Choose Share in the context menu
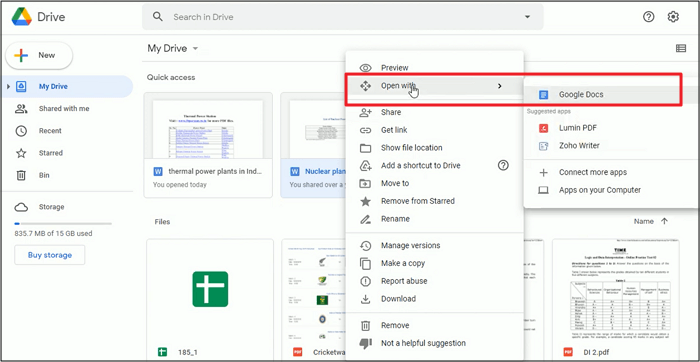This screenshot has width=700, height=362. click(434, 112)
